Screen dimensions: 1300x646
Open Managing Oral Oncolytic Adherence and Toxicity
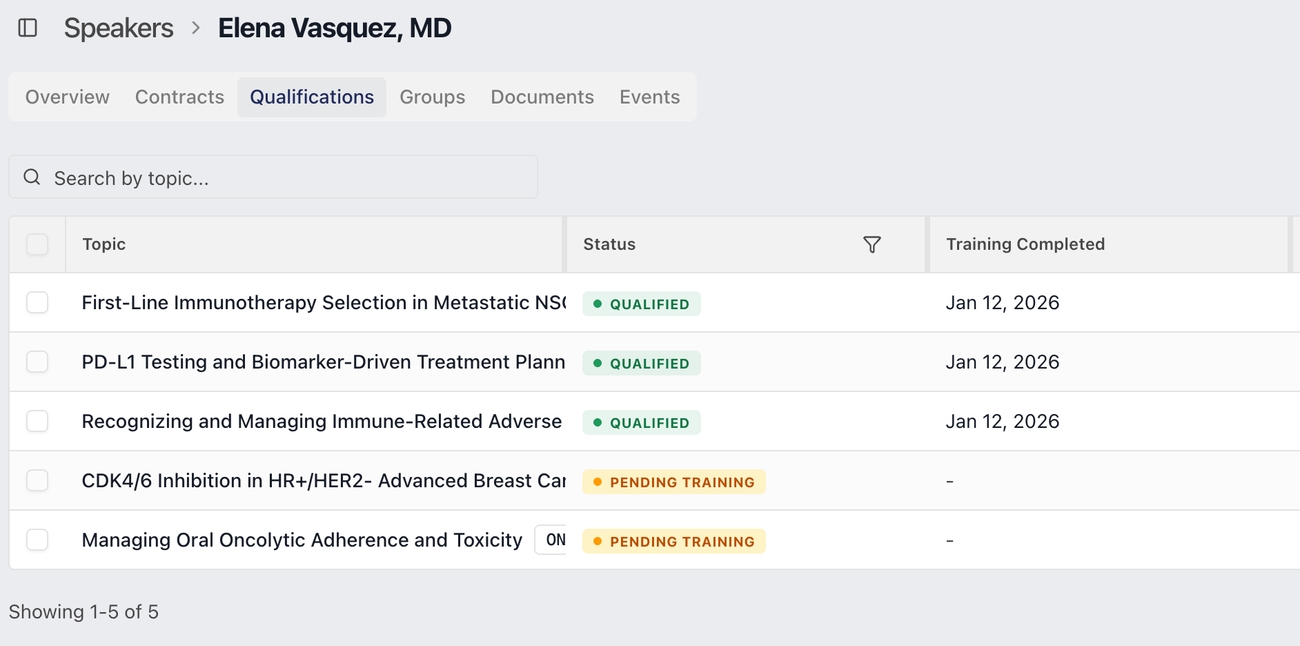tap(302, 540)
